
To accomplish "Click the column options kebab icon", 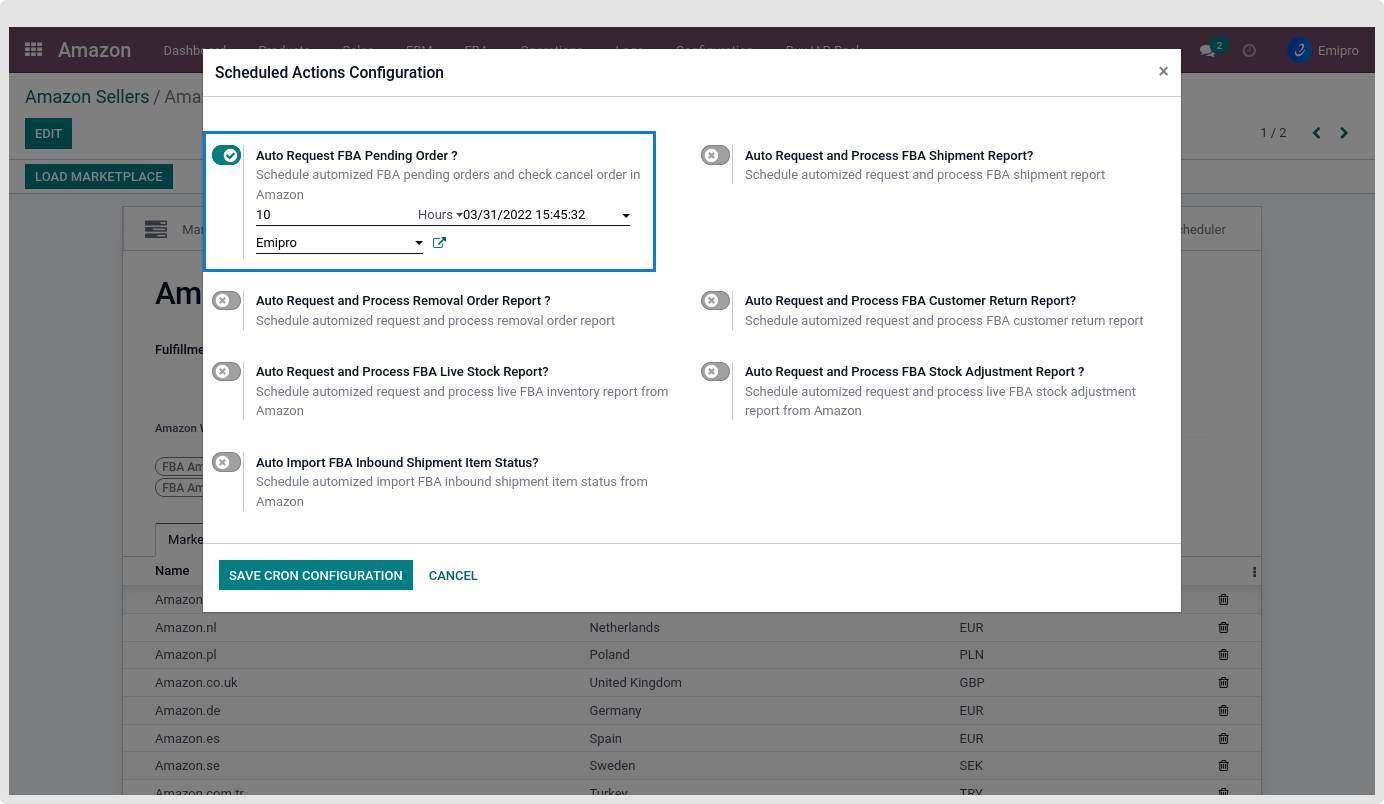I will tap(1254, 572).
